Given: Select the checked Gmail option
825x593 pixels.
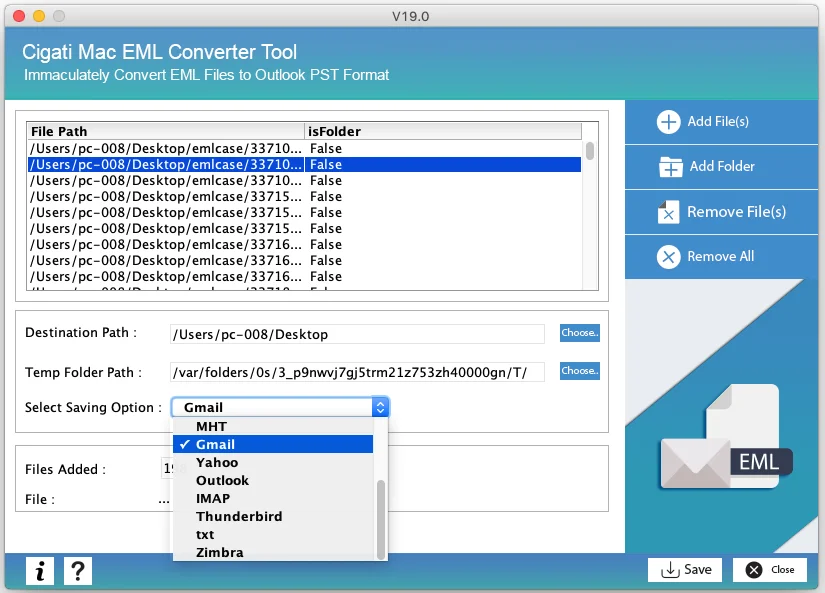Looking at the screenshot, I should click(273, 444).
